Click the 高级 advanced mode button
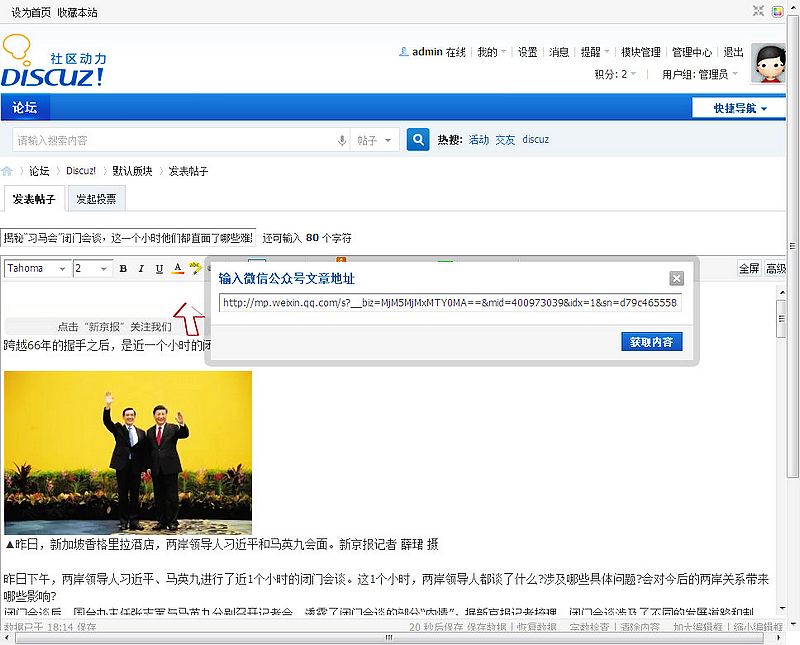Viewport: 800px width, 645px height. [x=775, y=268]
